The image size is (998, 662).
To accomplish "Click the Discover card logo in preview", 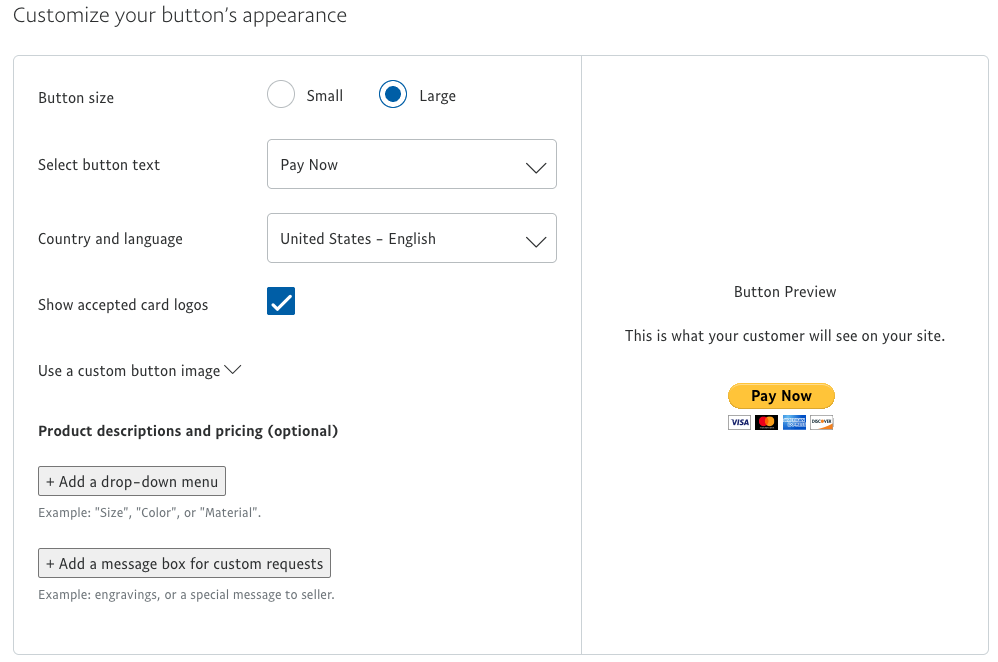I will pyautogui.click(x=821, y=423).
